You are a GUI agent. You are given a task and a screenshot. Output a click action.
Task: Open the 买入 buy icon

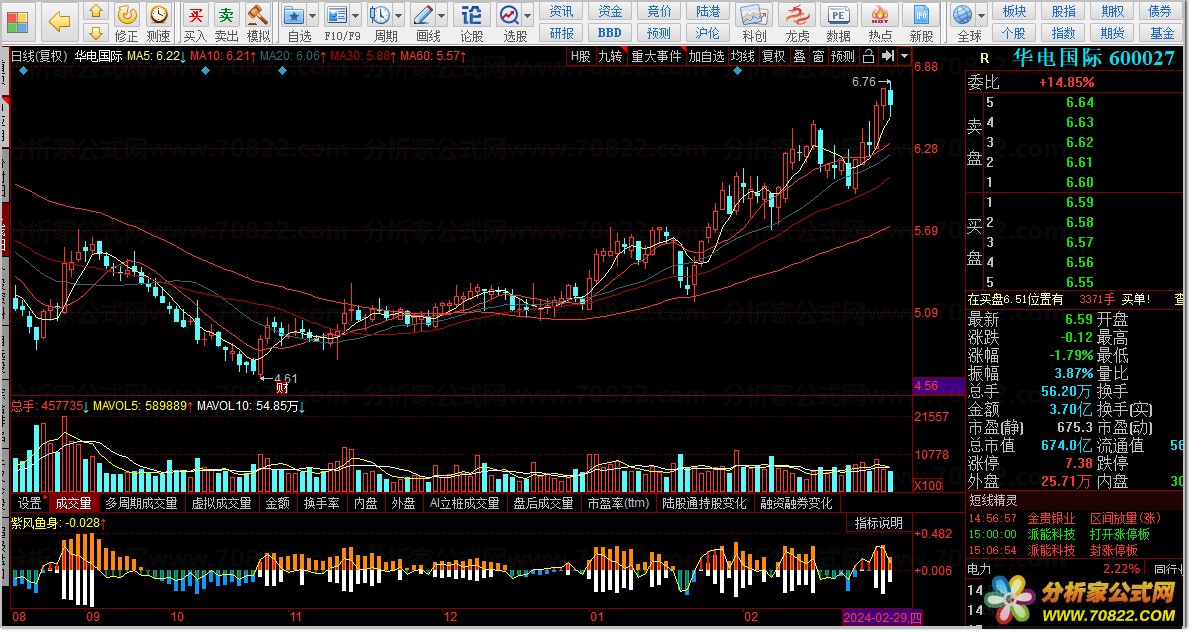tap(195, 14)
